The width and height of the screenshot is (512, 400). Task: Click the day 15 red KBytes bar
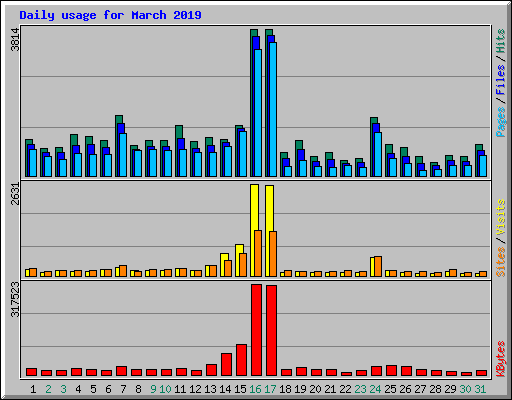tap(241, 360)
